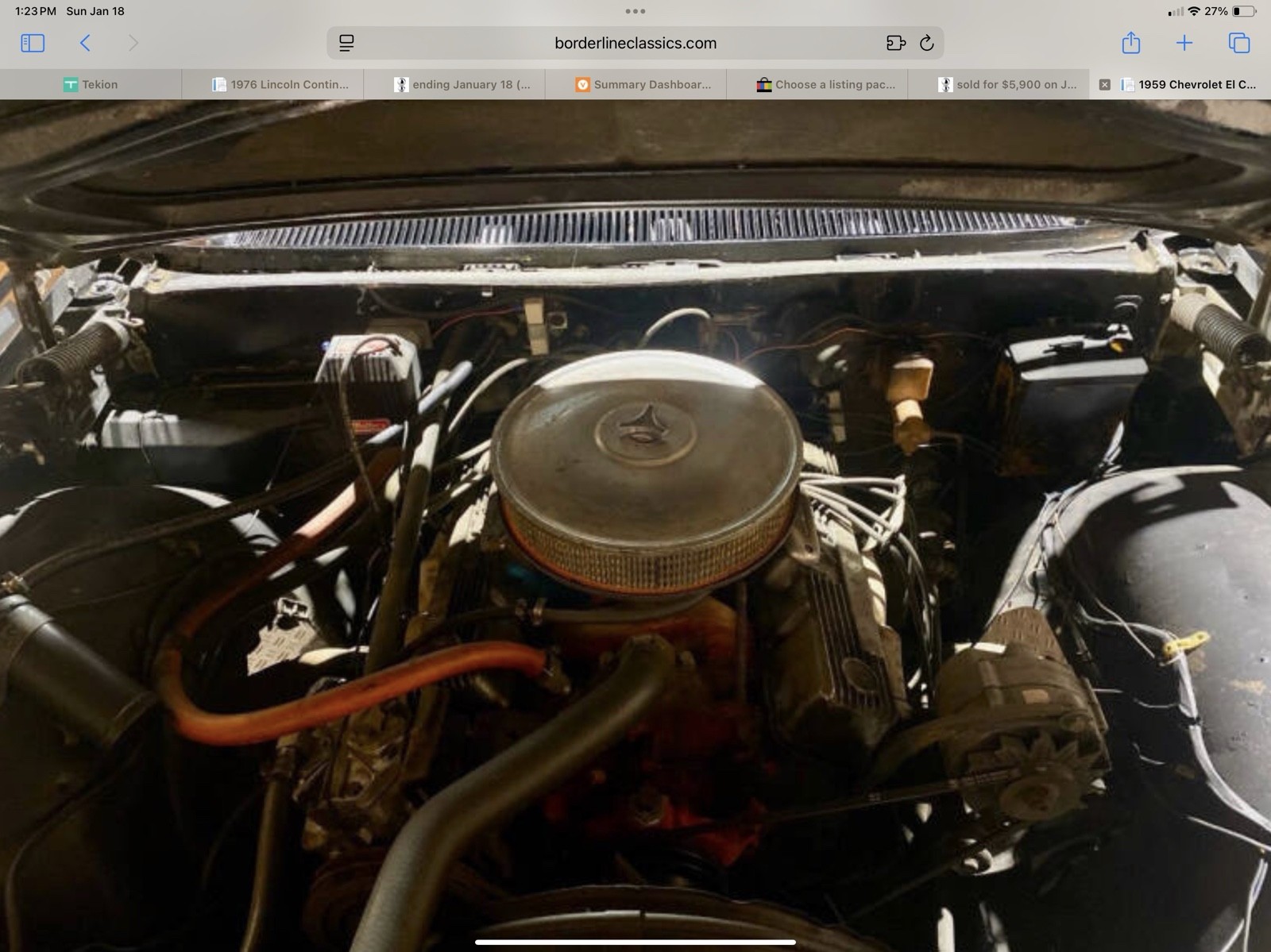This screenshot has height=952, width=1271.
Task: Switch to the 1976 Lincoln Continental tab
Action: click(x=280, y=84)
